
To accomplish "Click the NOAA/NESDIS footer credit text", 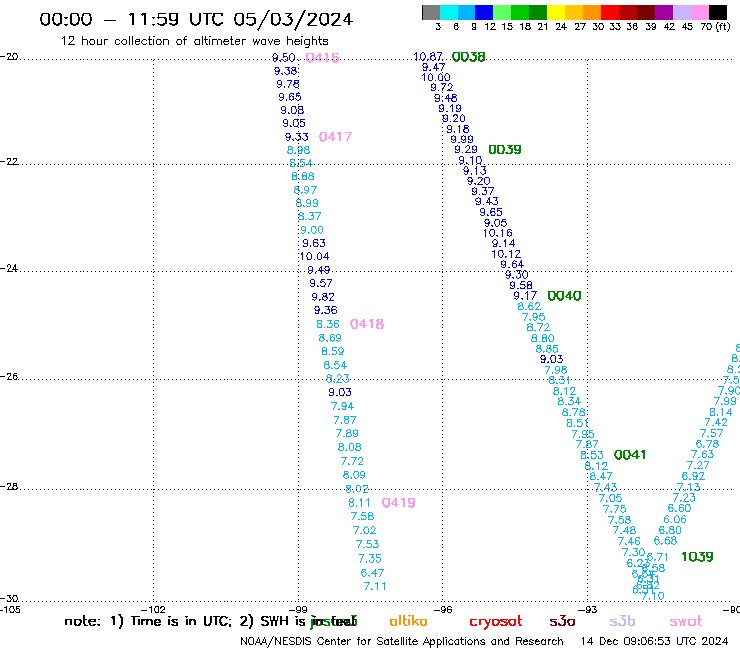I will click(x=402, y=642).
